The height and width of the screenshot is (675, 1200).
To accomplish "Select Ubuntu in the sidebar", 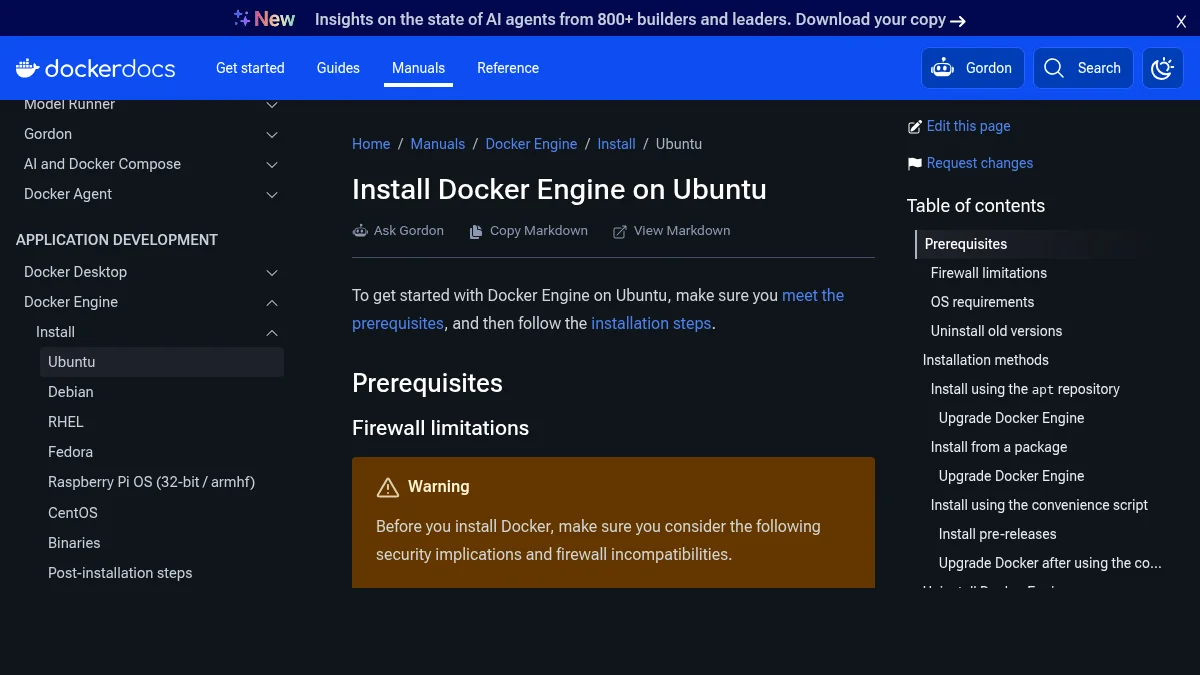I will click(x=162, y=362).
